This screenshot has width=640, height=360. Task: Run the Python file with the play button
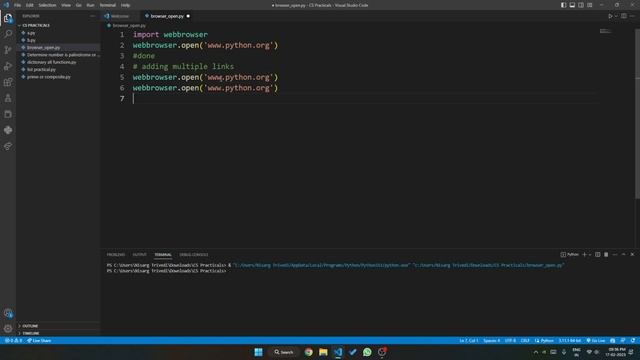[610, 16]
